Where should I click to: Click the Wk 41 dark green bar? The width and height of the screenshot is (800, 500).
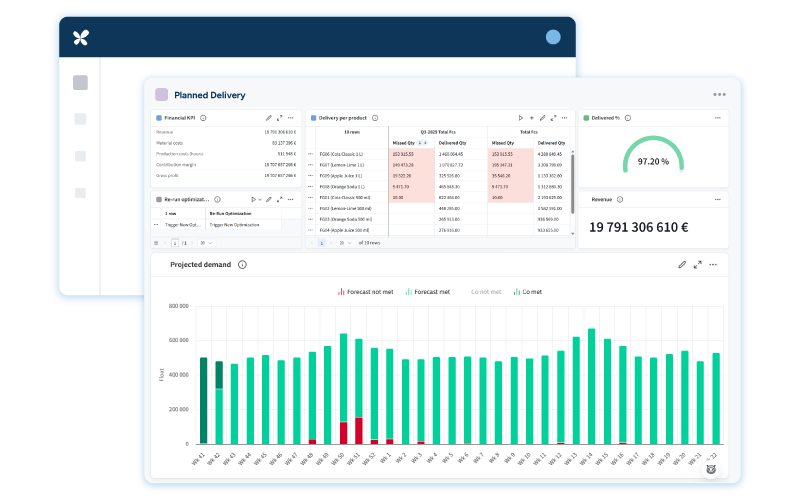coord(203,401)
